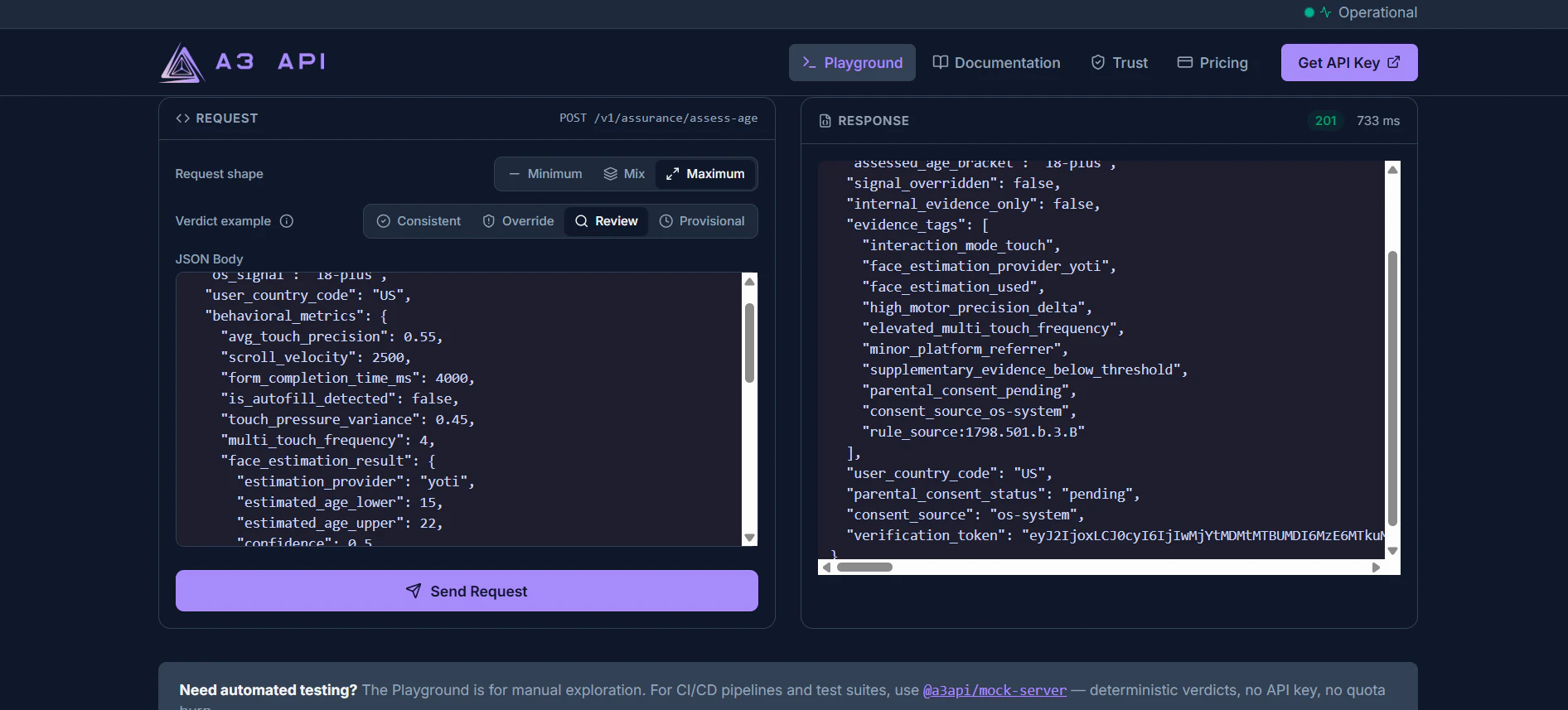1568x710 pixels.
Task: Click the activity pulse icon beside Operational
Action: 1325,12
